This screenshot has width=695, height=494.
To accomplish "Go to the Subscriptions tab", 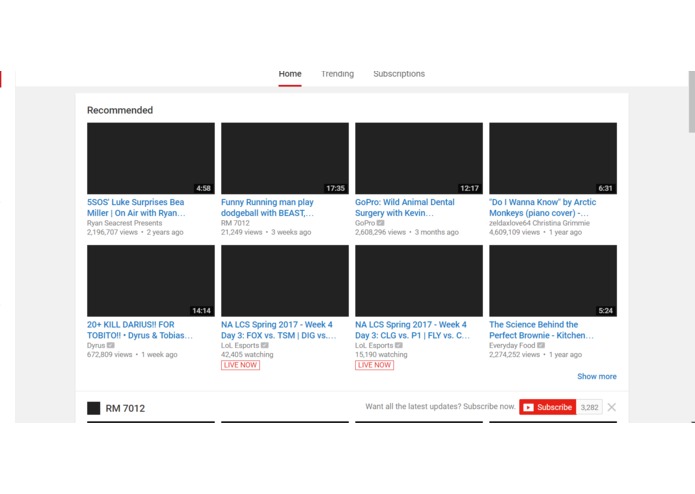I will pyautogui.click(x=399, y=74).
